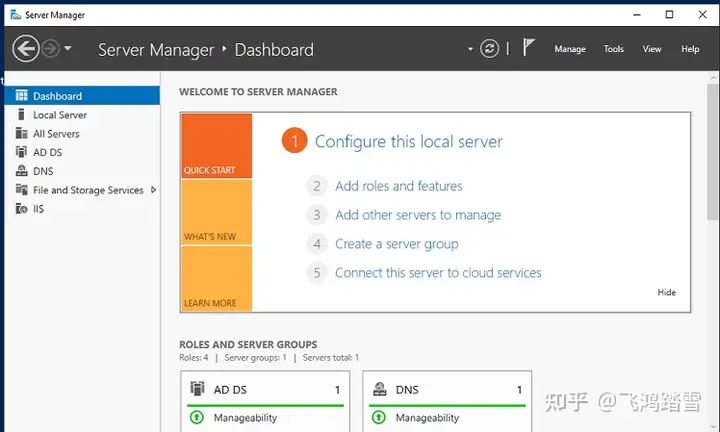
Task: Click Server Manager in the breadcrumb
Action: click(x=156, y=50)
